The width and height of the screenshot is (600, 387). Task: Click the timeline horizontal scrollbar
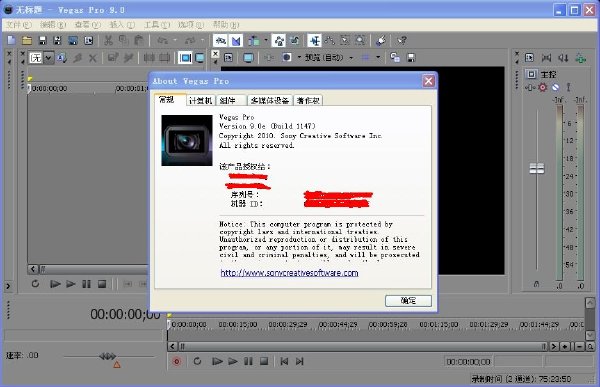tap(362, 347)
